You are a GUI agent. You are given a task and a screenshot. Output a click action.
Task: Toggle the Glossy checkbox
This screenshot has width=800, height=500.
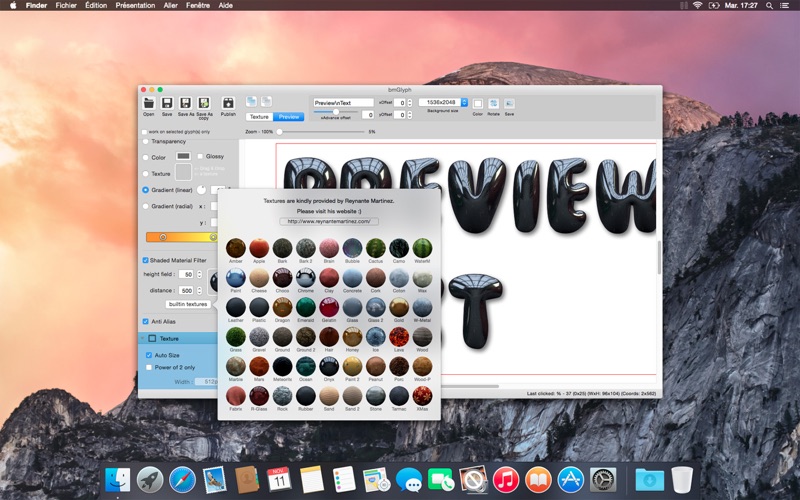pos(200,156)
